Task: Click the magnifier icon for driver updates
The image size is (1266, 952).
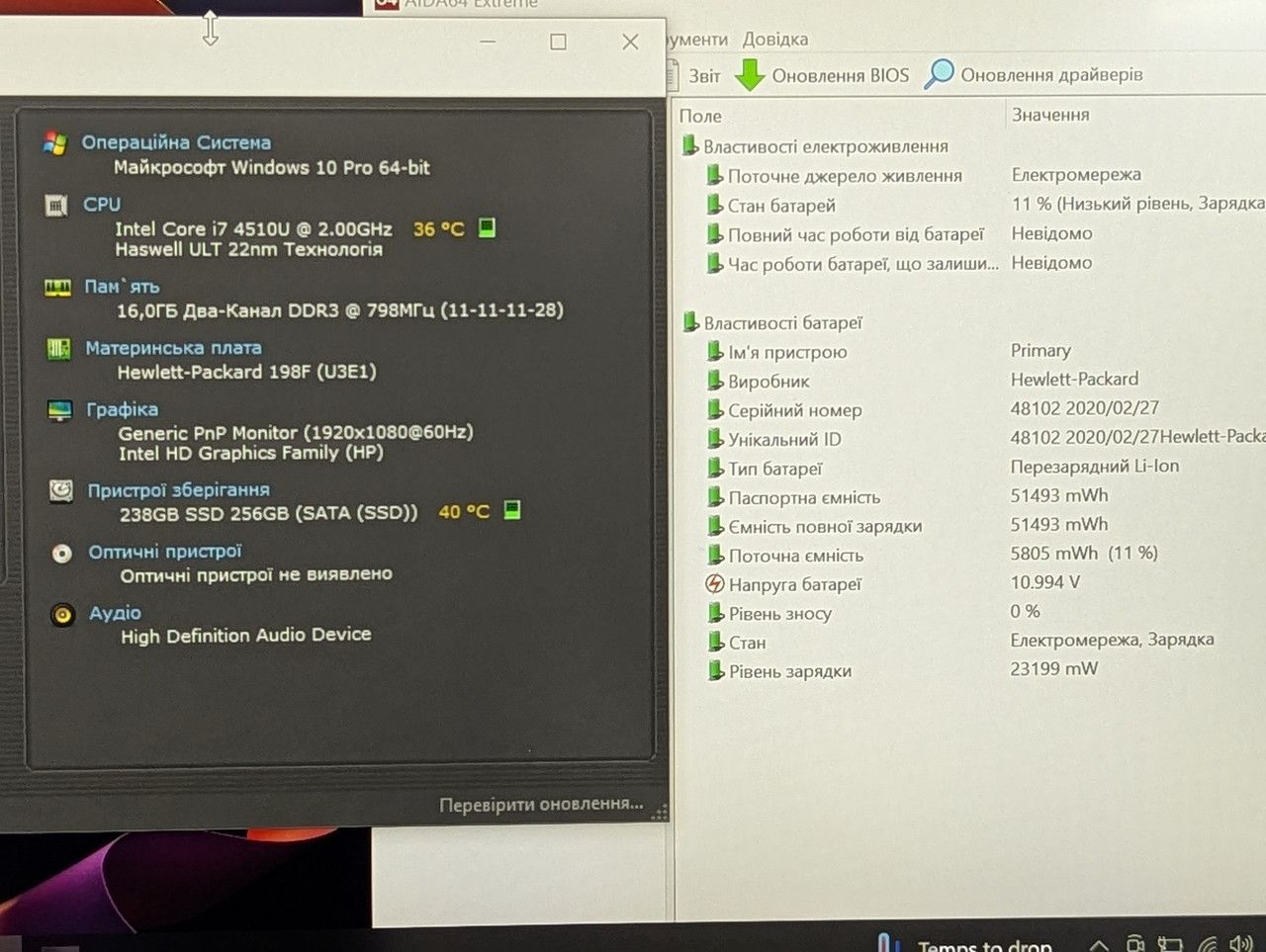Action: (939, 74)
